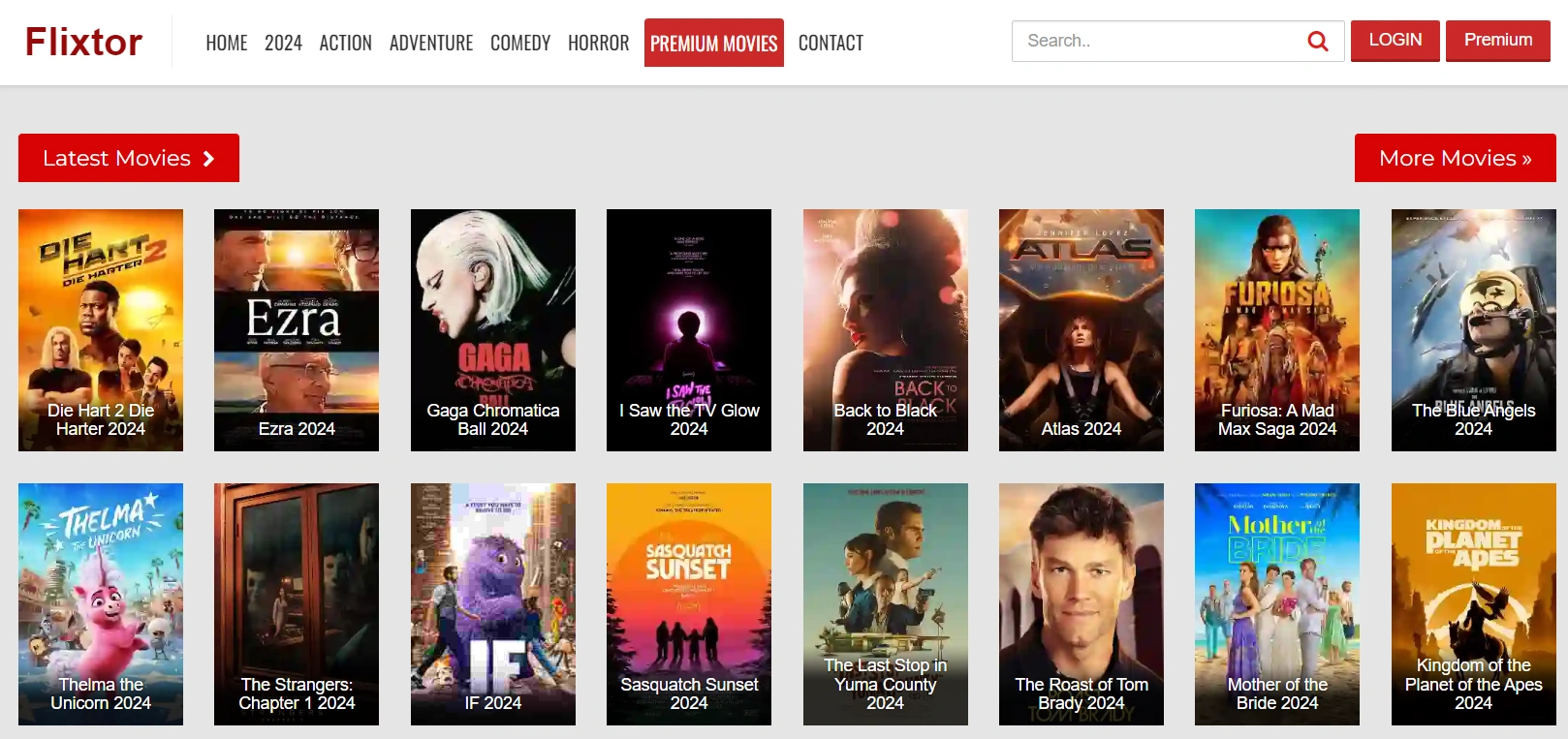Open The Strangers: Chapter 1 poster
The width and height of the screenshot is (1568, 739).
pos(297,604)
